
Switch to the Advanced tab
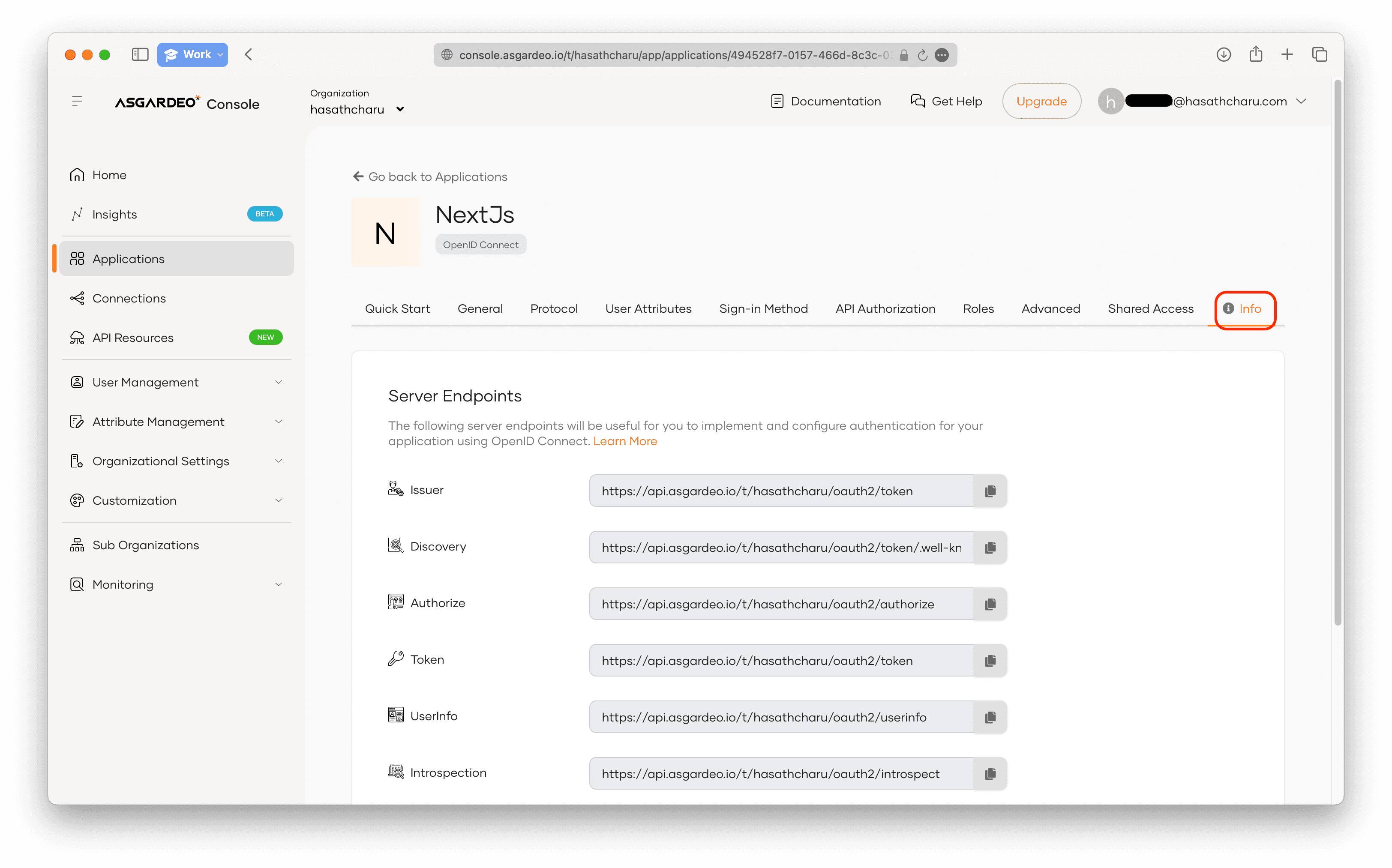(x=1051, y=309)
